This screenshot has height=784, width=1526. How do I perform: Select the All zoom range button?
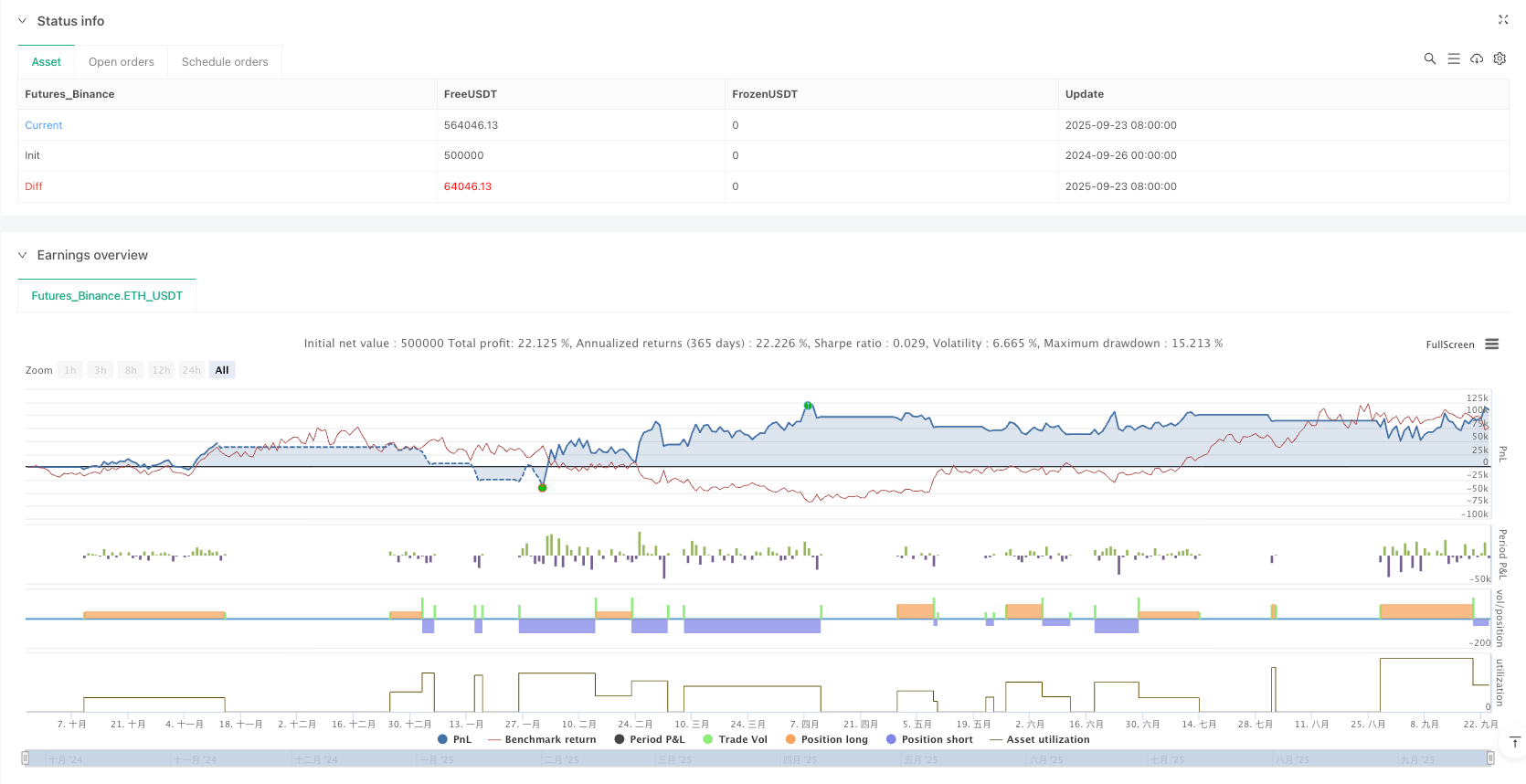(222, 370)
